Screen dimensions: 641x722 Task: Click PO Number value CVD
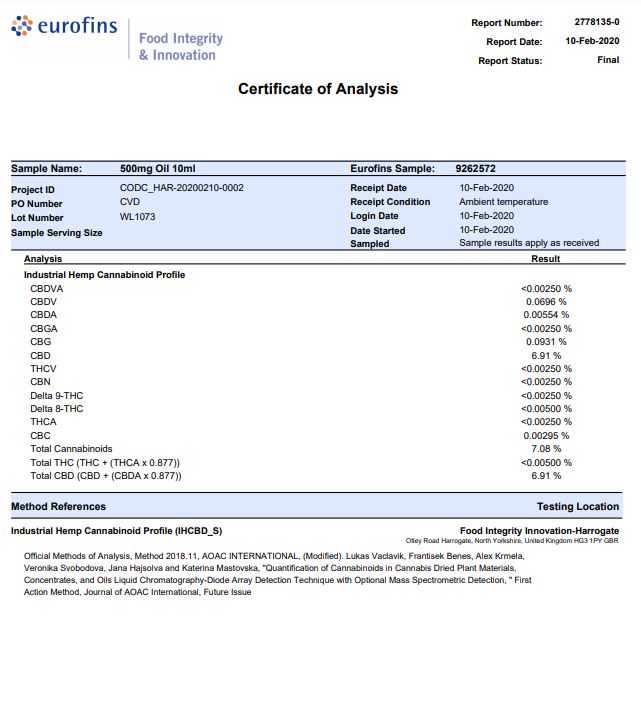130,202
